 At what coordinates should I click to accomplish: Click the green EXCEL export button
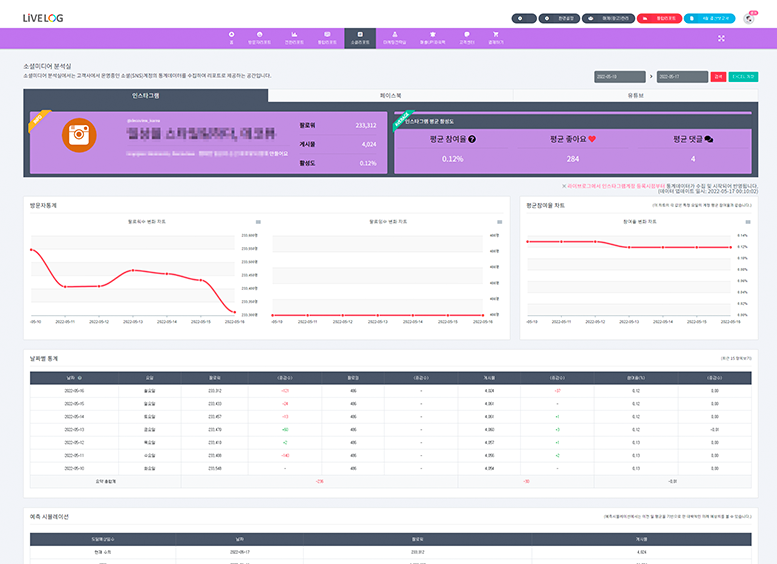pyautogui.click(x=743, y=77)
